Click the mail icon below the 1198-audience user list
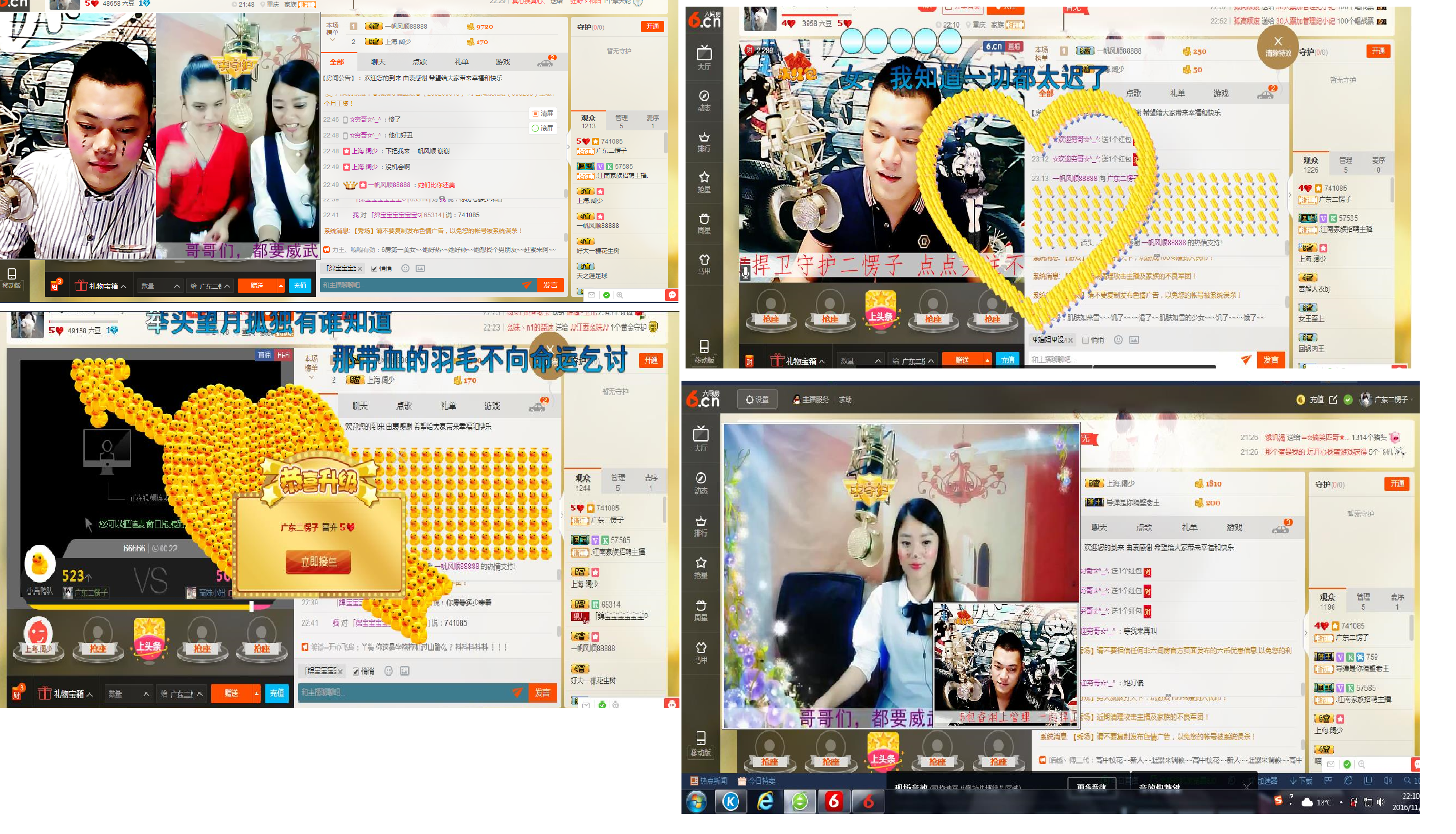This screenshot has width=1456, height=834. point(1331,763)
